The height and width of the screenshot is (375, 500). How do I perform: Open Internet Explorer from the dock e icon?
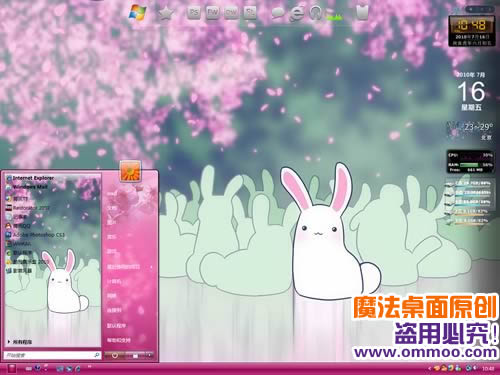(x=297, y=13)
